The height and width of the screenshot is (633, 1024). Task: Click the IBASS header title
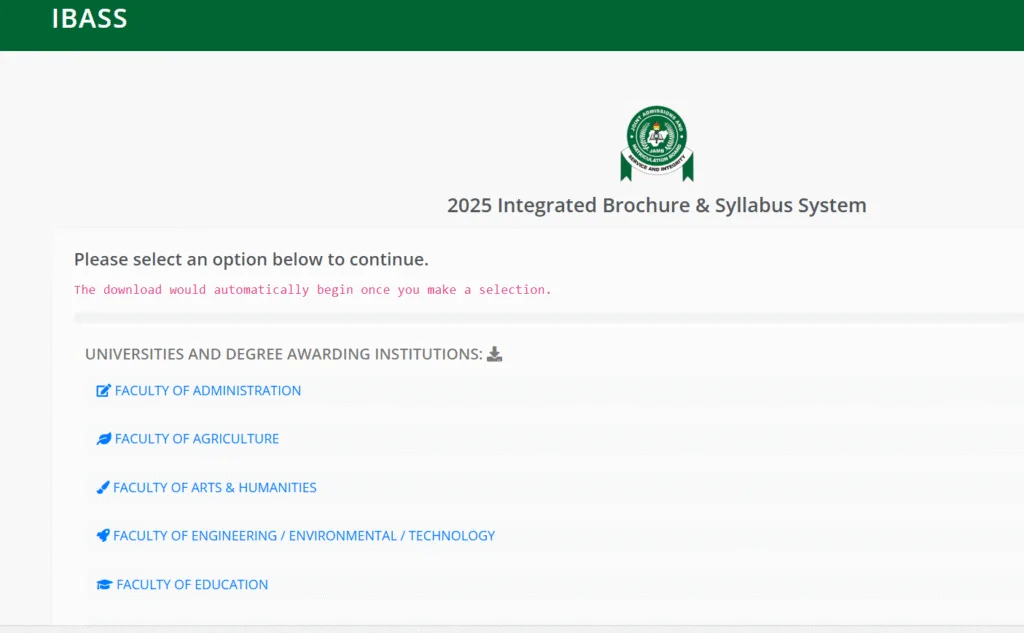tap(89, 18)
